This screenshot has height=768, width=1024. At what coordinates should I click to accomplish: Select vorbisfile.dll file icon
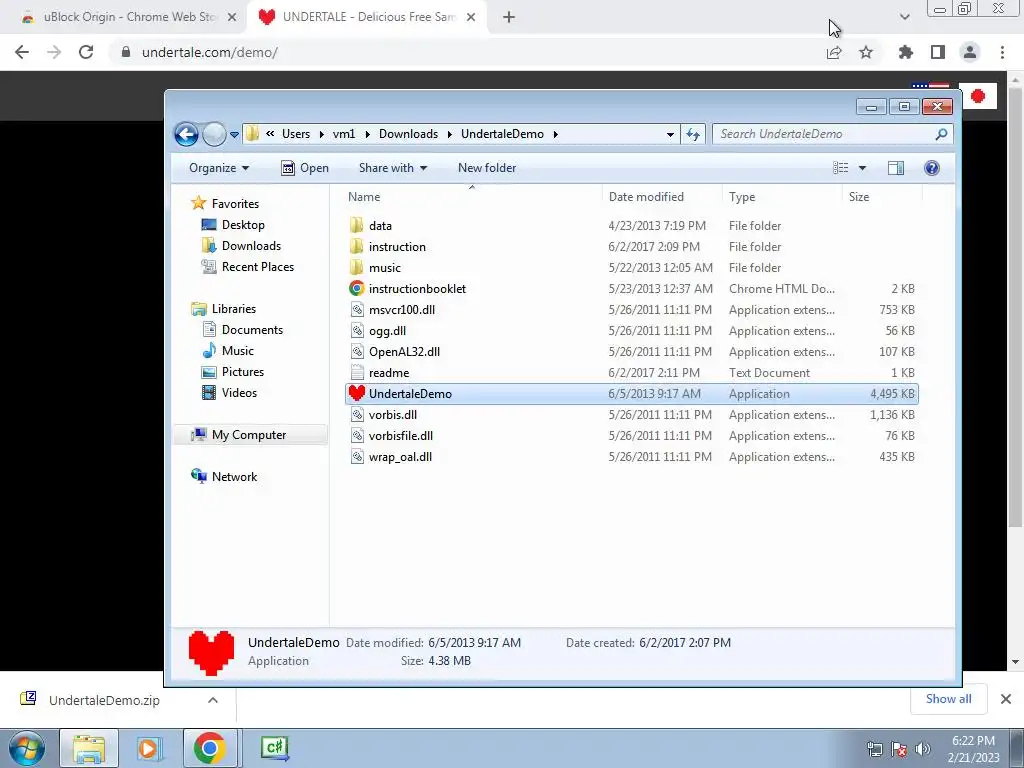click(357, 436)
